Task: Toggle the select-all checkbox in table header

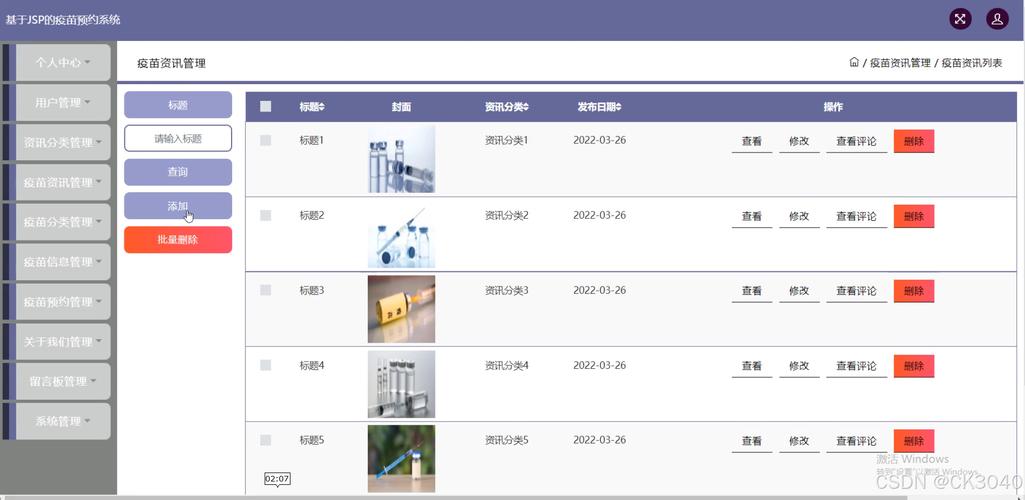Action: pos(265,107)
